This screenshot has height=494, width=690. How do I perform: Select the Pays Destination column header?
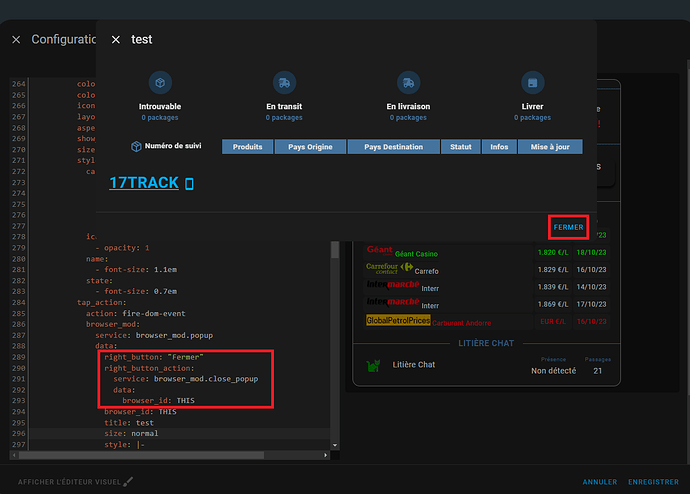click(x=393, y=147)
